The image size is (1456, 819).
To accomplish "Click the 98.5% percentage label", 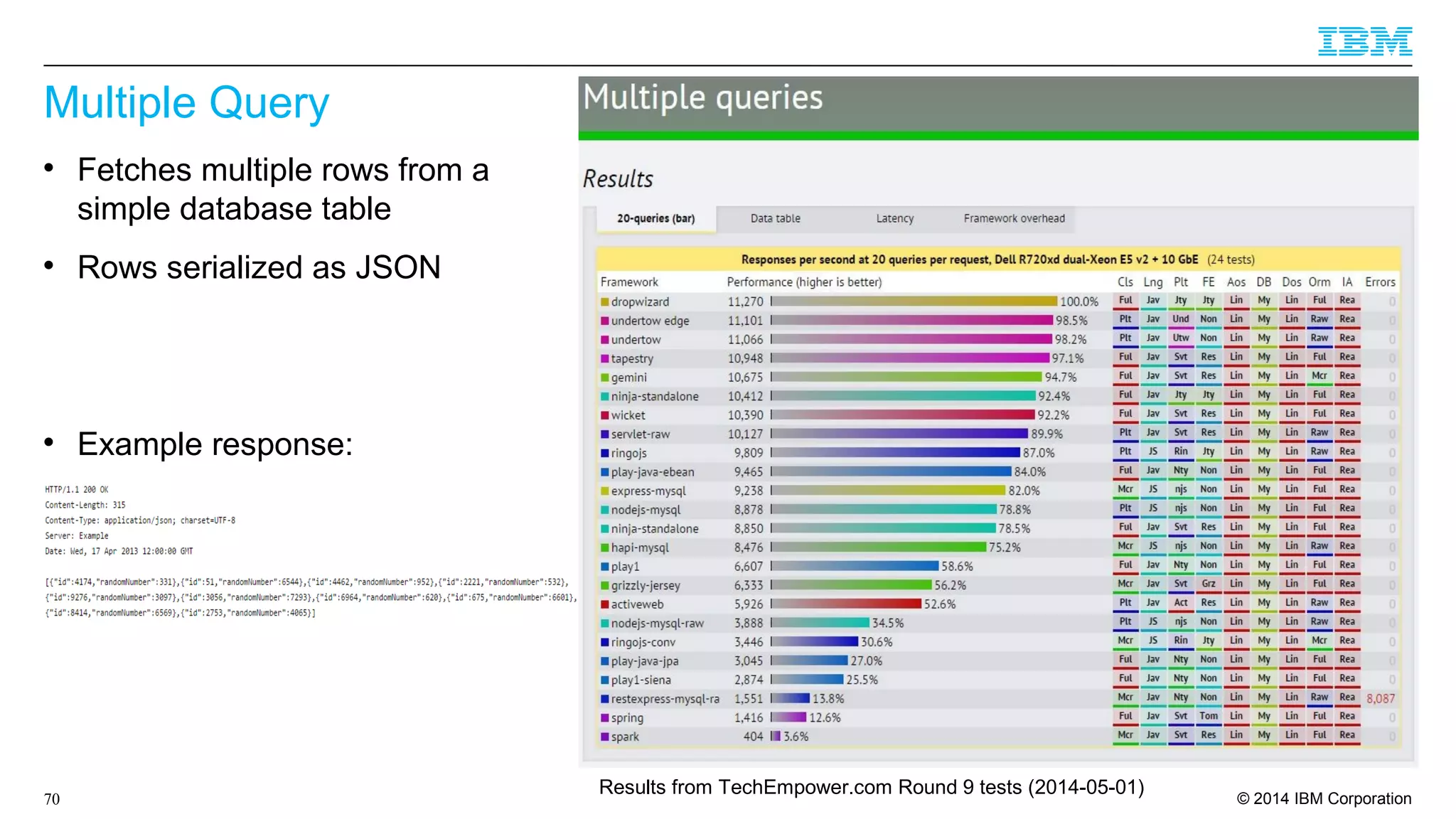I will tap(1071, 321).
